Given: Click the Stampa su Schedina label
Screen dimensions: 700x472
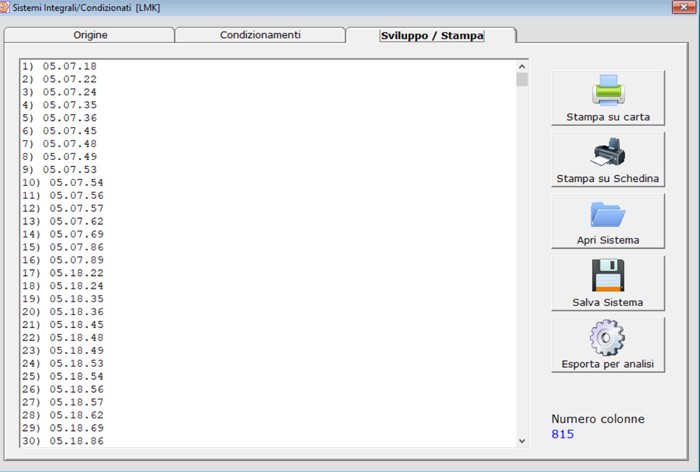Looking at the screenshot, I should tap(608, 179).
